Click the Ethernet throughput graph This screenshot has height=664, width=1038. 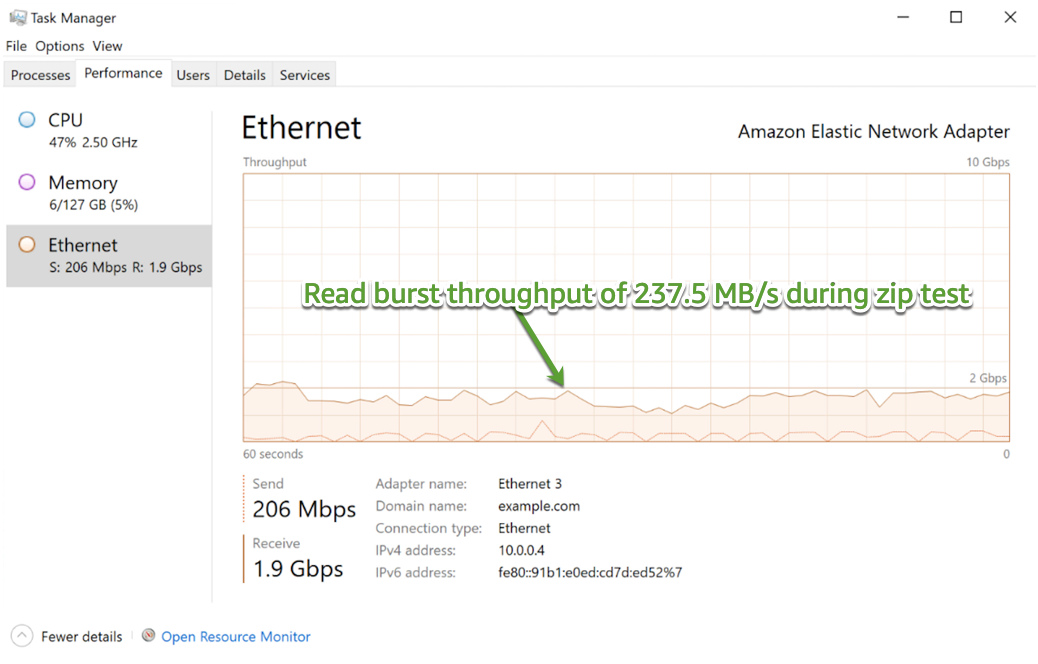point(626,307)
